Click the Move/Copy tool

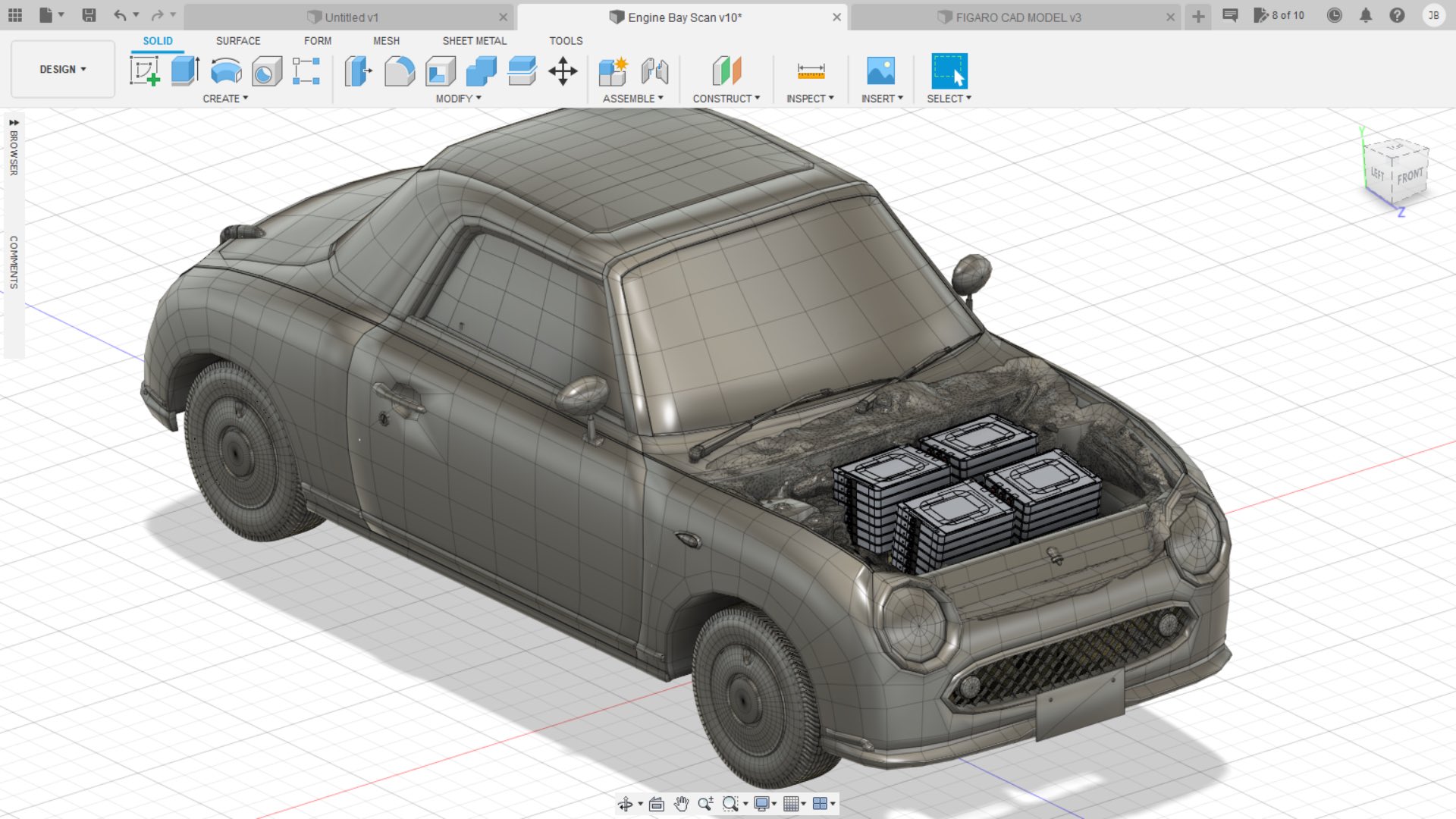[x=563, y=71]
